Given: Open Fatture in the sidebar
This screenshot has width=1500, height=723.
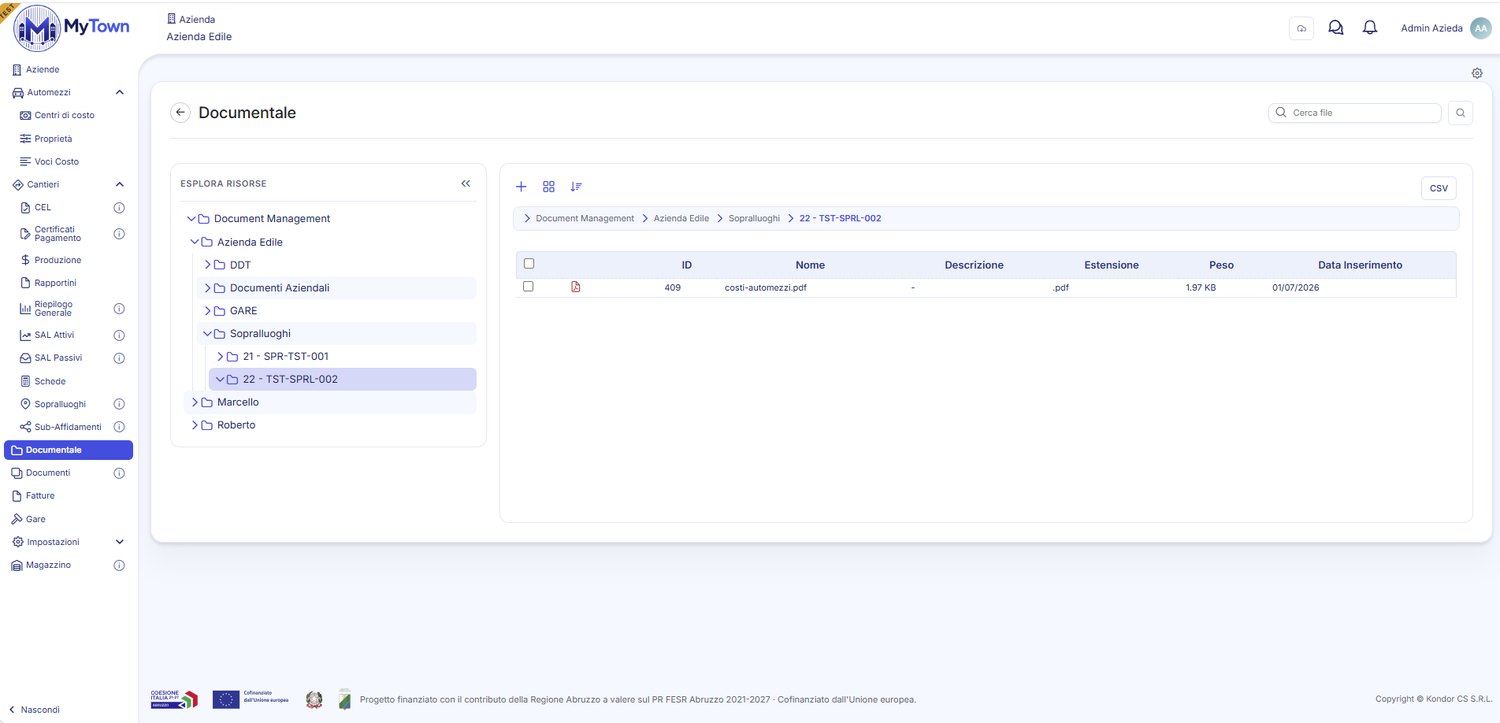Looking at the screenshot, I should click(40, 496).
